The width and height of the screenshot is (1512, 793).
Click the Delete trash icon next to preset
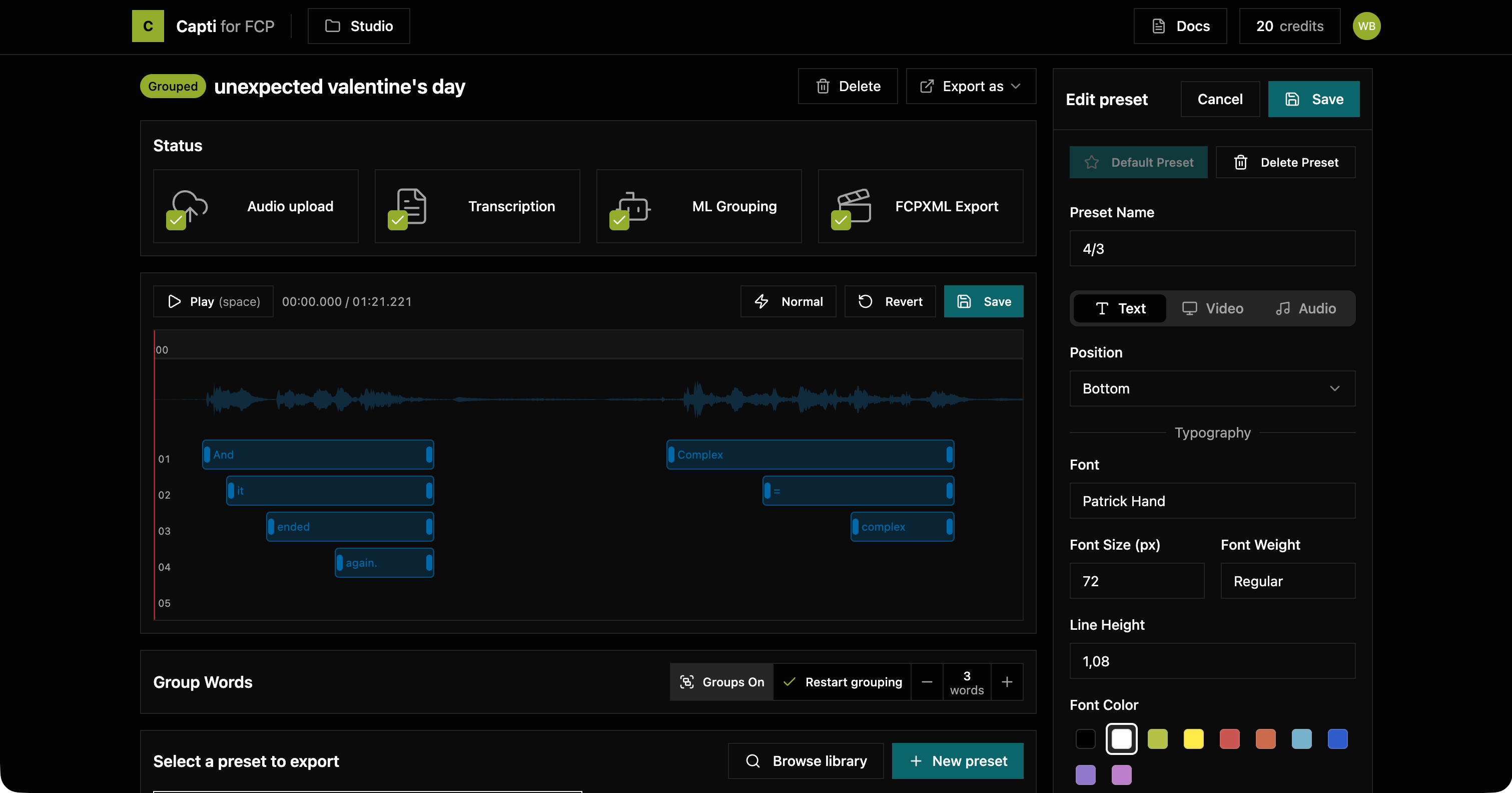point(1241,162)
